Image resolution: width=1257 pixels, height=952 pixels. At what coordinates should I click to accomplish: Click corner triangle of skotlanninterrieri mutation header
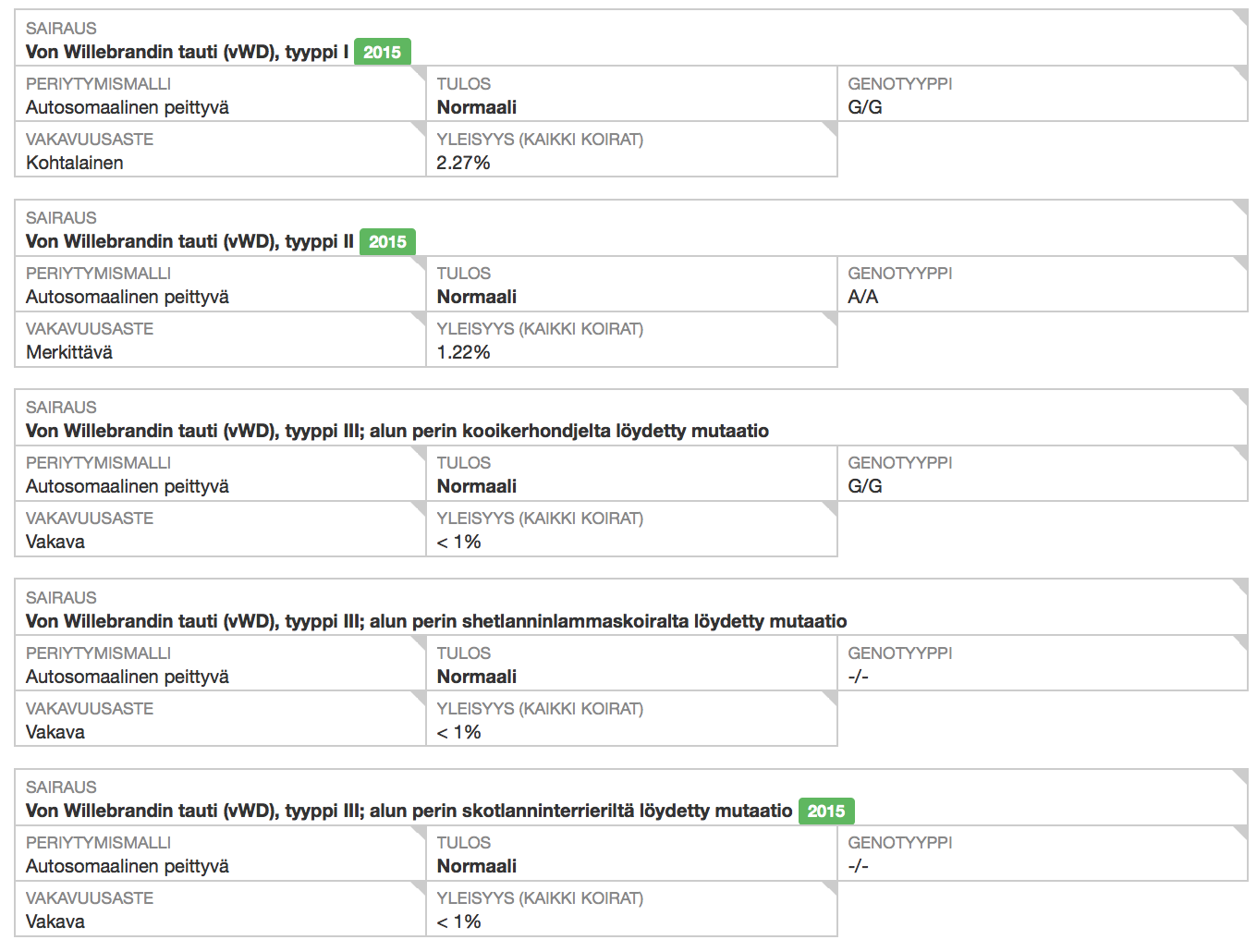(1241, 776)
